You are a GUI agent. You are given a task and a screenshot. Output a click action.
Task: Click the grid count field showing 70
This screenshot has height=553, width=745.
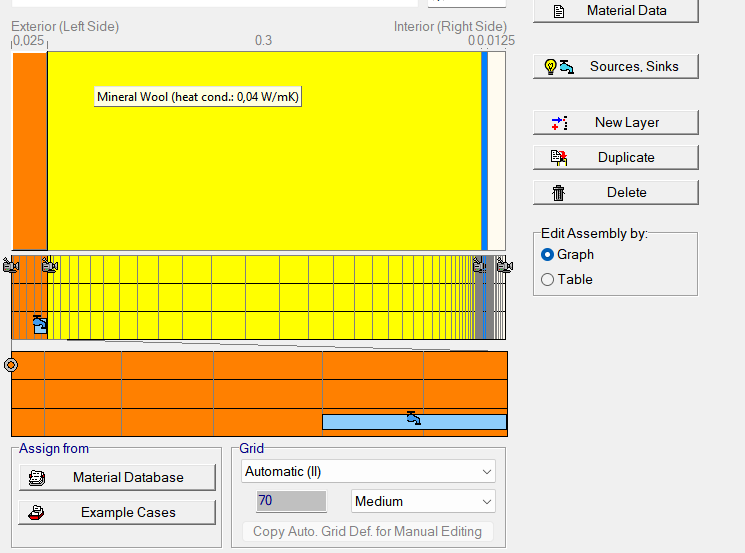coord(291,501)
